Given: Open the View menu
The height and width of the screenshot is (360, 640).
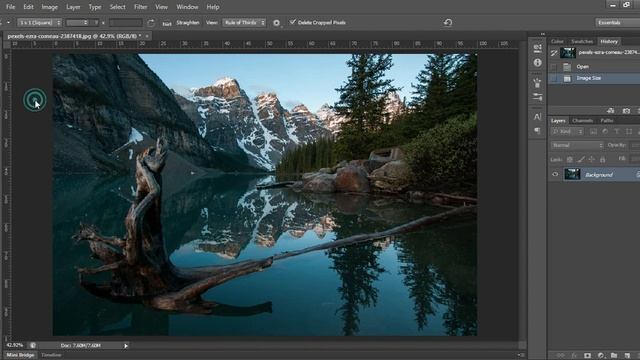Looking at the screenshot, I should pos(161,7).
